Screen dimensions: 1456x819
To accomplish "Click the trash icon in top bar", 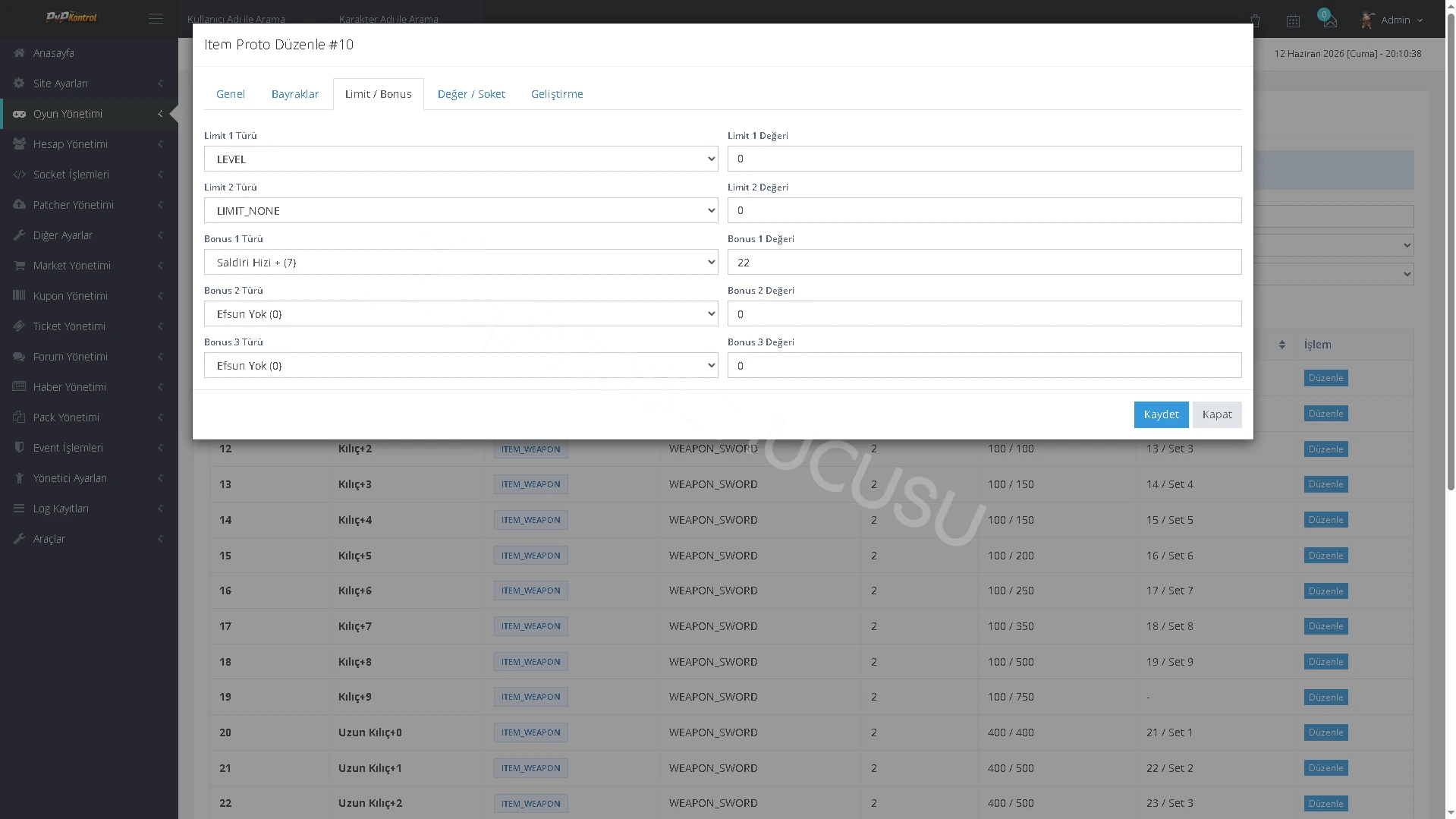I will (x=1256, y=21).
